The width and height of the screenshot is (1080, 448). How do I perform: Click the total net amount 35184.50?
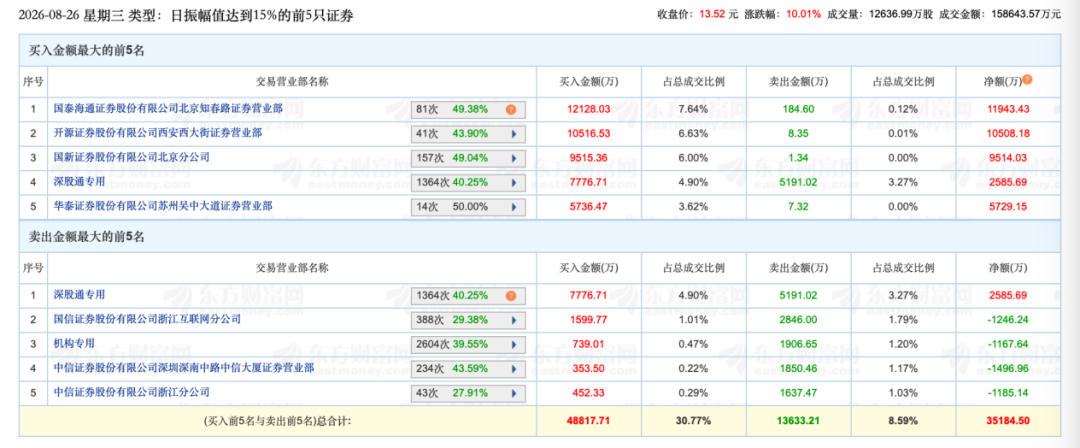1008,420
